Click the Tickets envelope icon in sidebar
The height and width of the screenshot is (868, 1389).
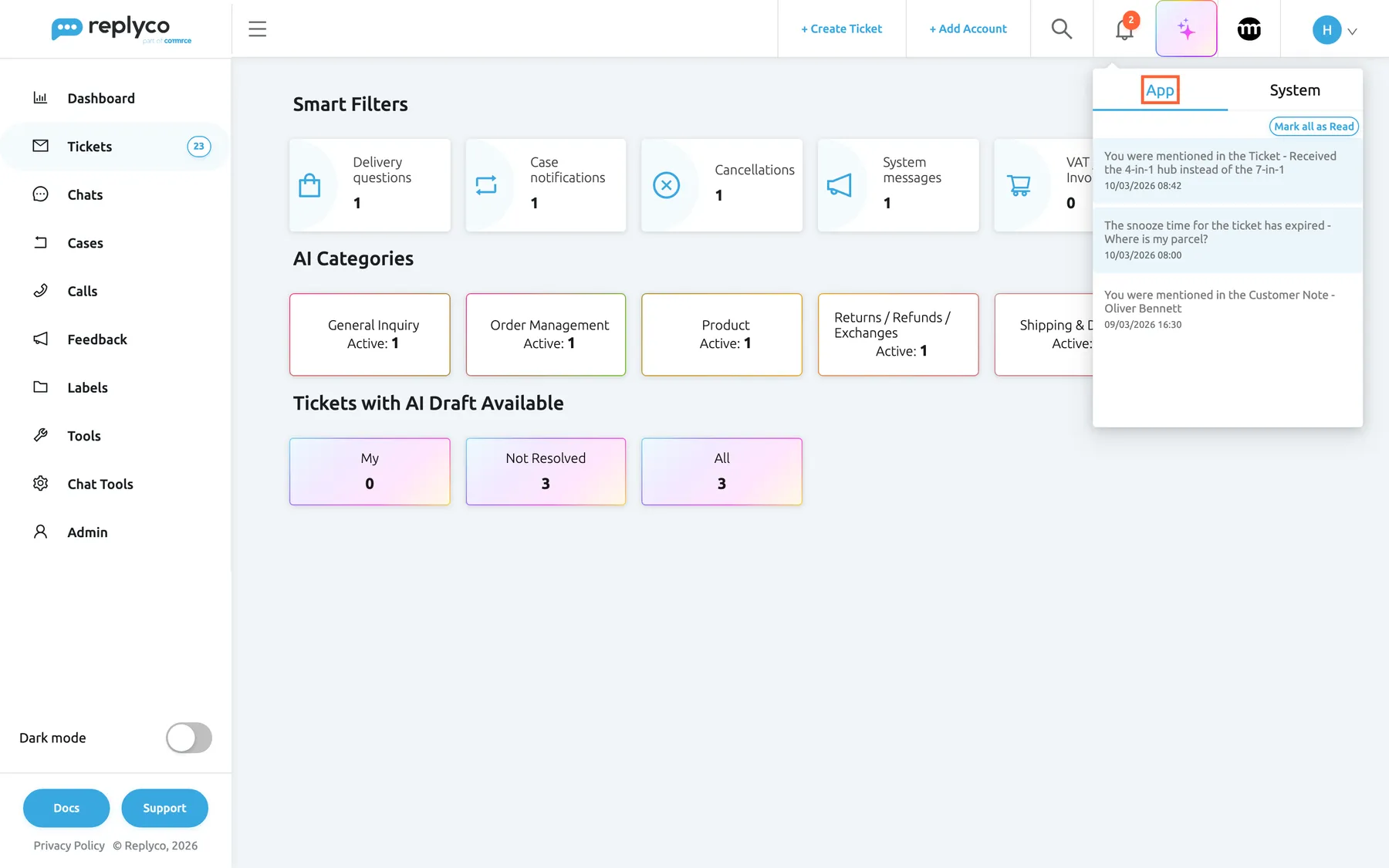tap(40, 146)
